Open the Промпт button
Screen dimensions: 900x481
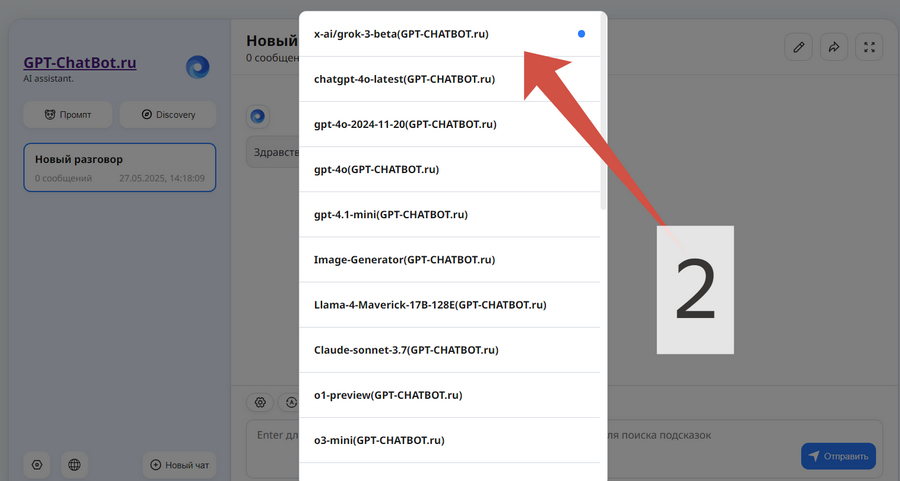pyautogui.click(x=68, y=115)
